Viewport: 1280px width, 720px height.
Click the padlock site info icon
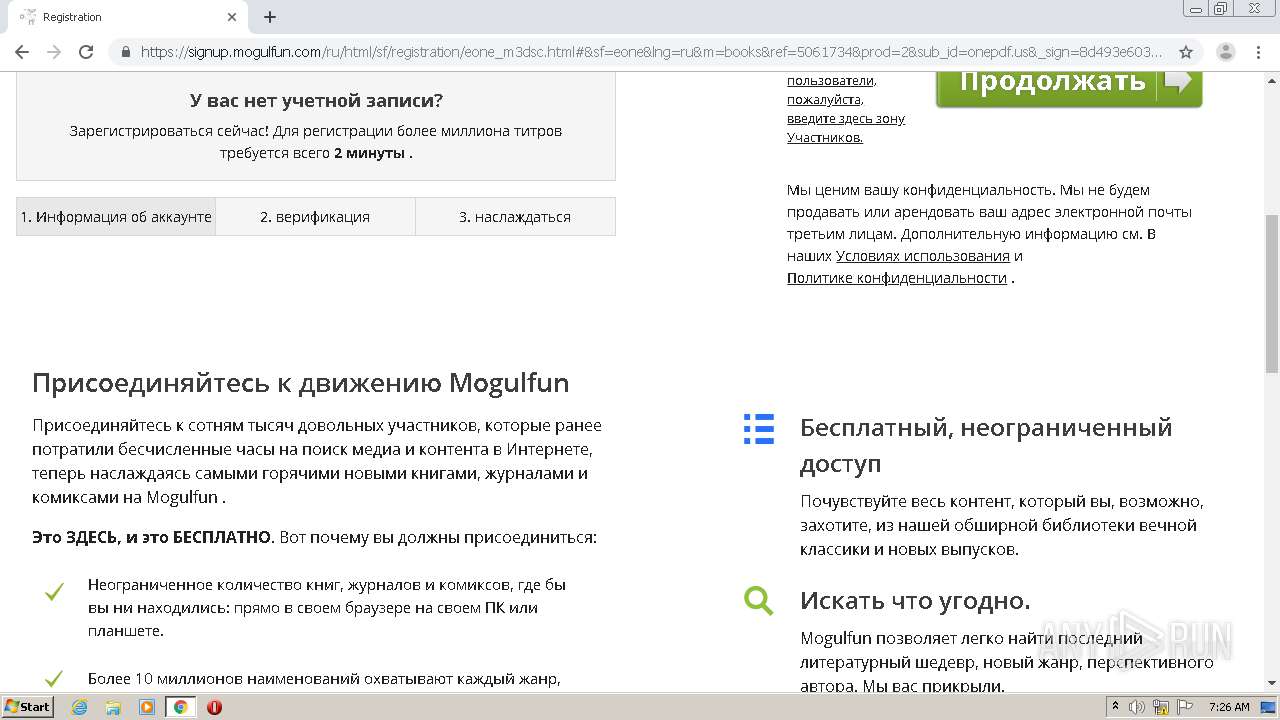tap(125, 52)
